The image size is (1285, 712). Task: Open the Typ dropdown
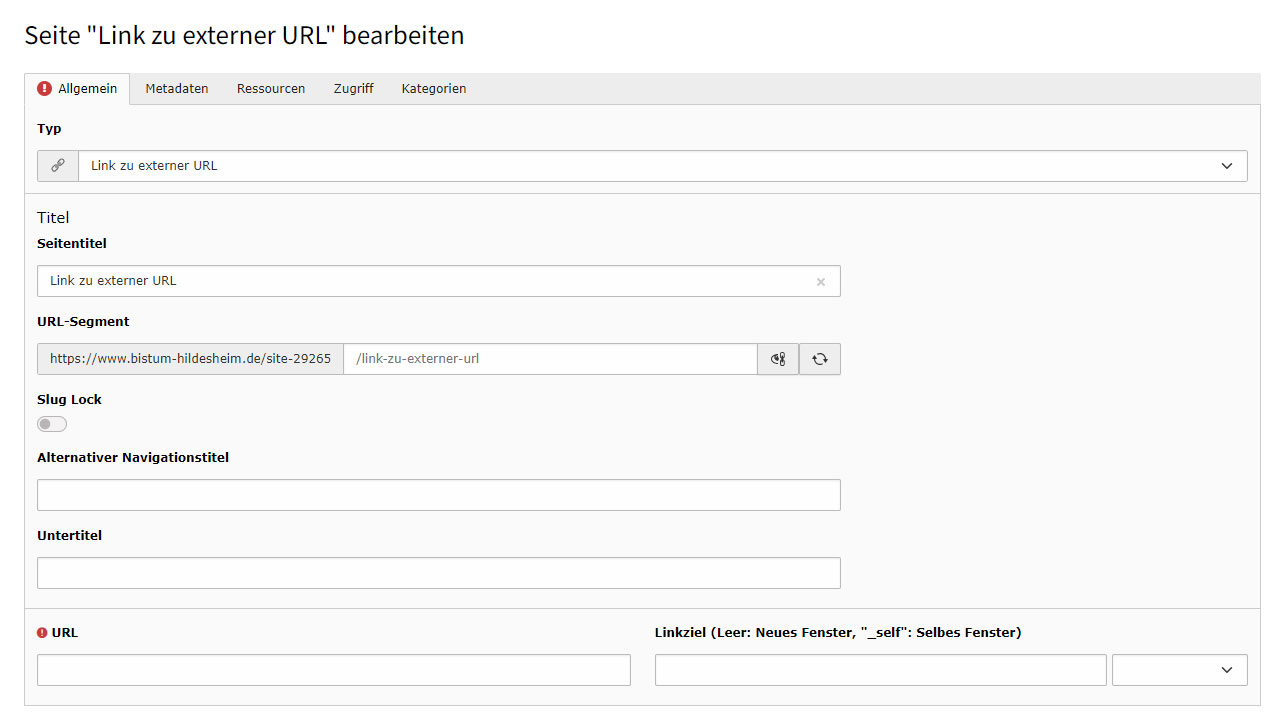[x=662, y=166]
